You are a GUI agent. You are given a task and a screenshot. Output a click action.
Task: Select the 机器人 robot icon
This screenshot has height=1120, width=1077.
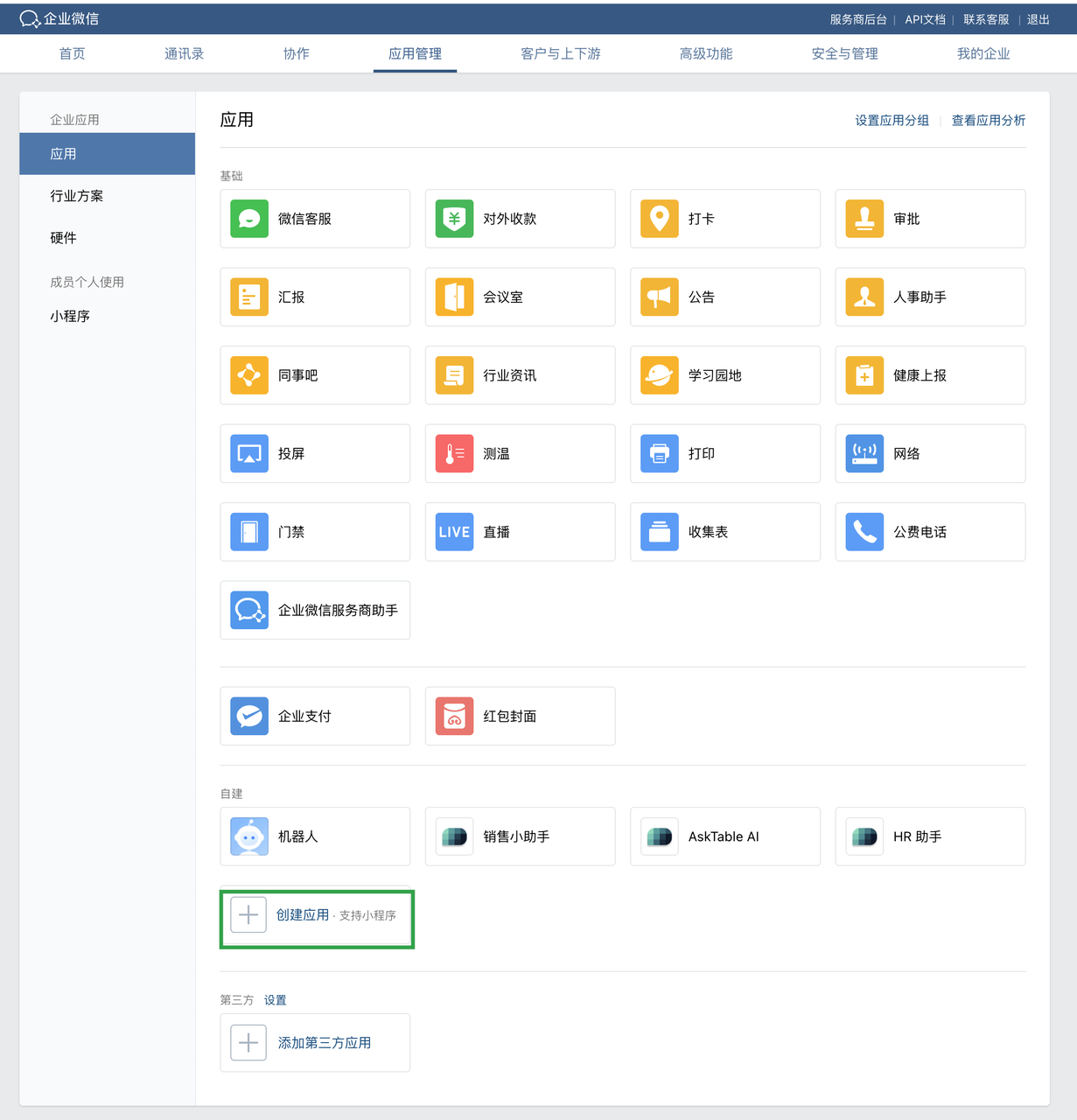pyautogui.click(x=249, y=836)
